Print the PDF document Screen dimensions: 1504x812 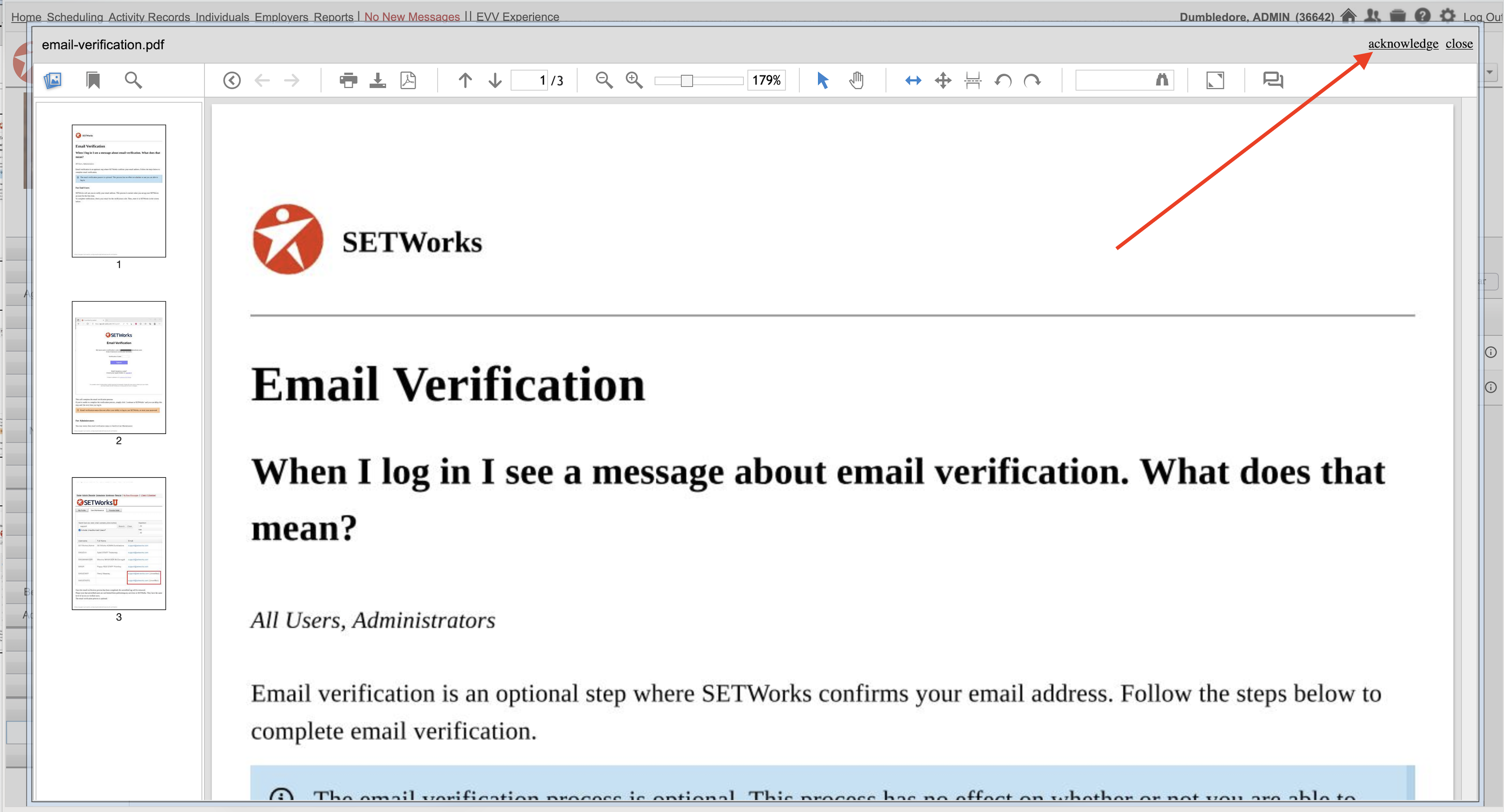(x=348, y=80)
